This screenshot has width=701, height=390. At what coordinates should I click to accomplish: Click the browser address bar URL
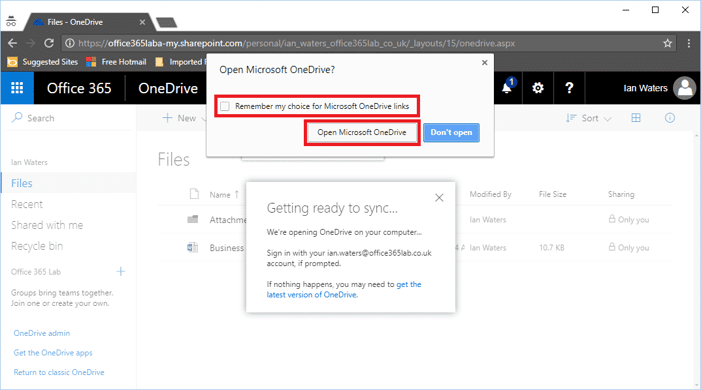[x=296, y=43]
